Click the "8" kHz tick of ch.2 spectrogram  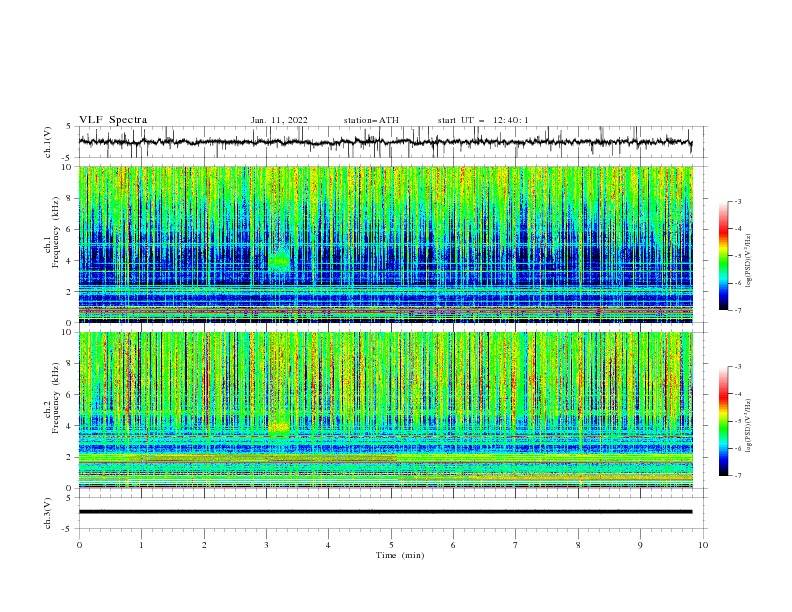click(x=70, y=364)
